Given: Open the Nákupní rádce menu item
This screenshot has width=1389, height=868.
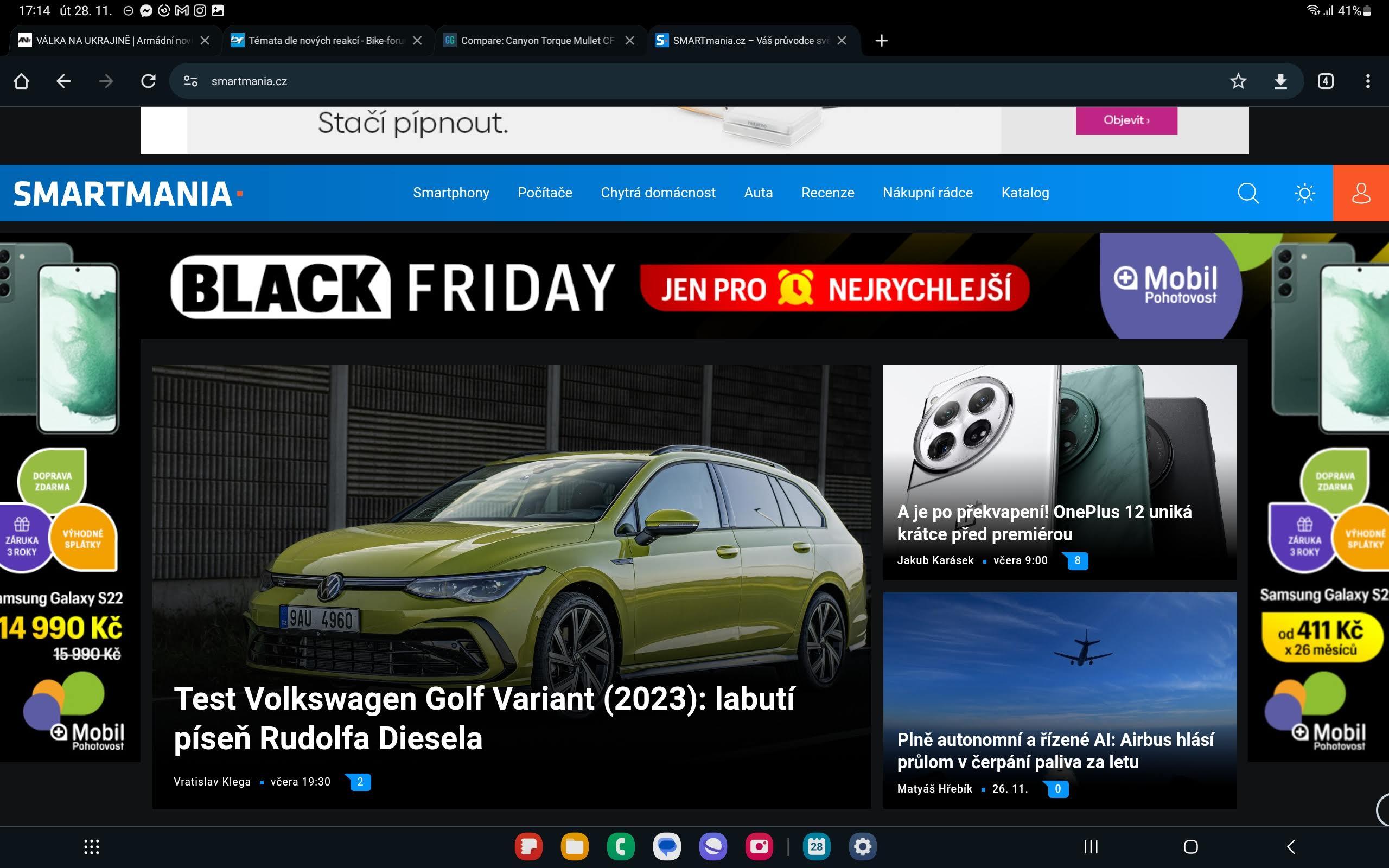Looking at the screenshot, I should point(927,192).
